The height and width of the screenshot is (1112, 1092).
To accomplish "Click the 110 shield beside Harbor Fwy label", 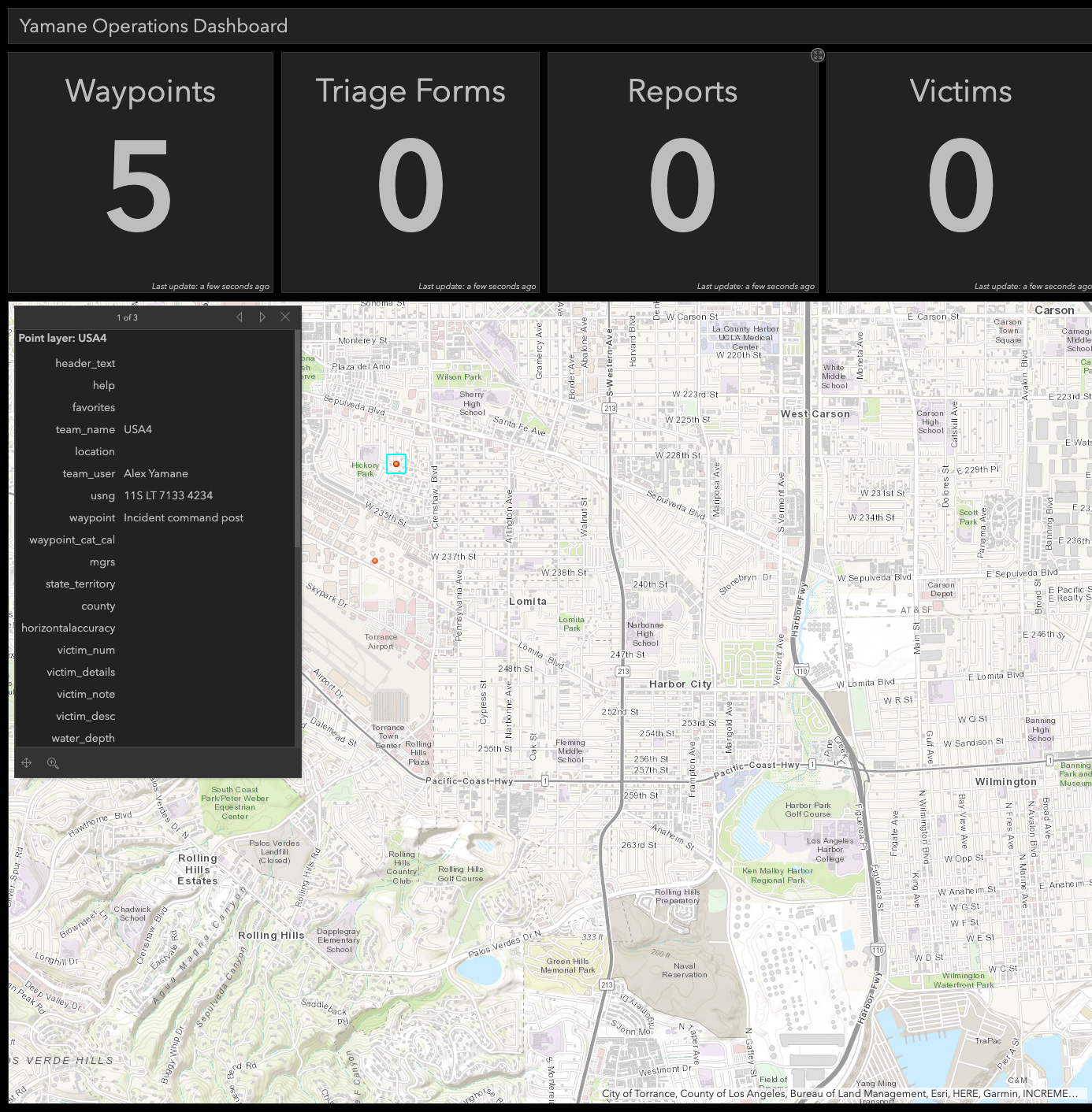I will click(x=878, y=950).
